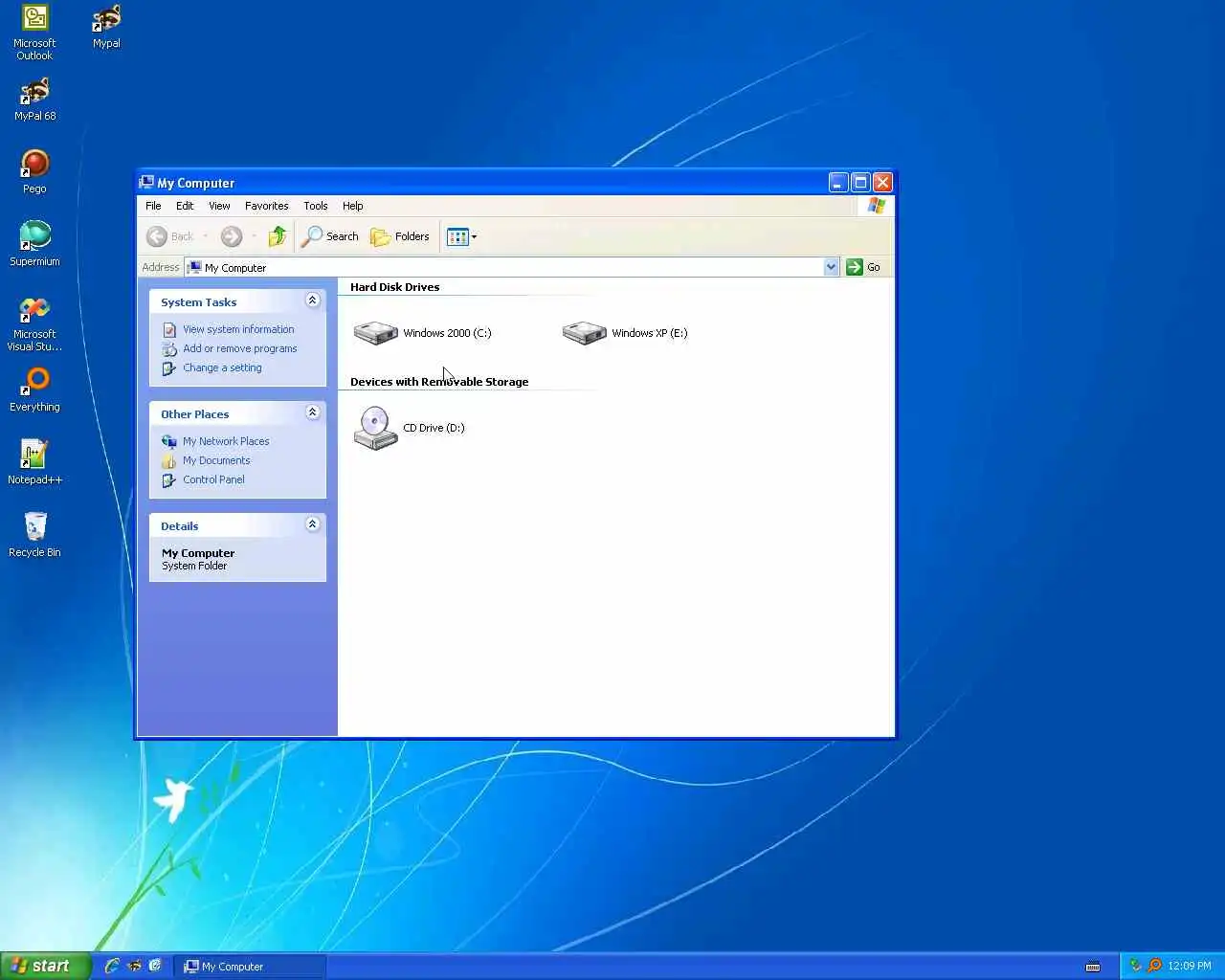Screen dimensions: 1225x980
Task: Launch Internet Explorer from Quick Launch
Action: click(112, 966)
